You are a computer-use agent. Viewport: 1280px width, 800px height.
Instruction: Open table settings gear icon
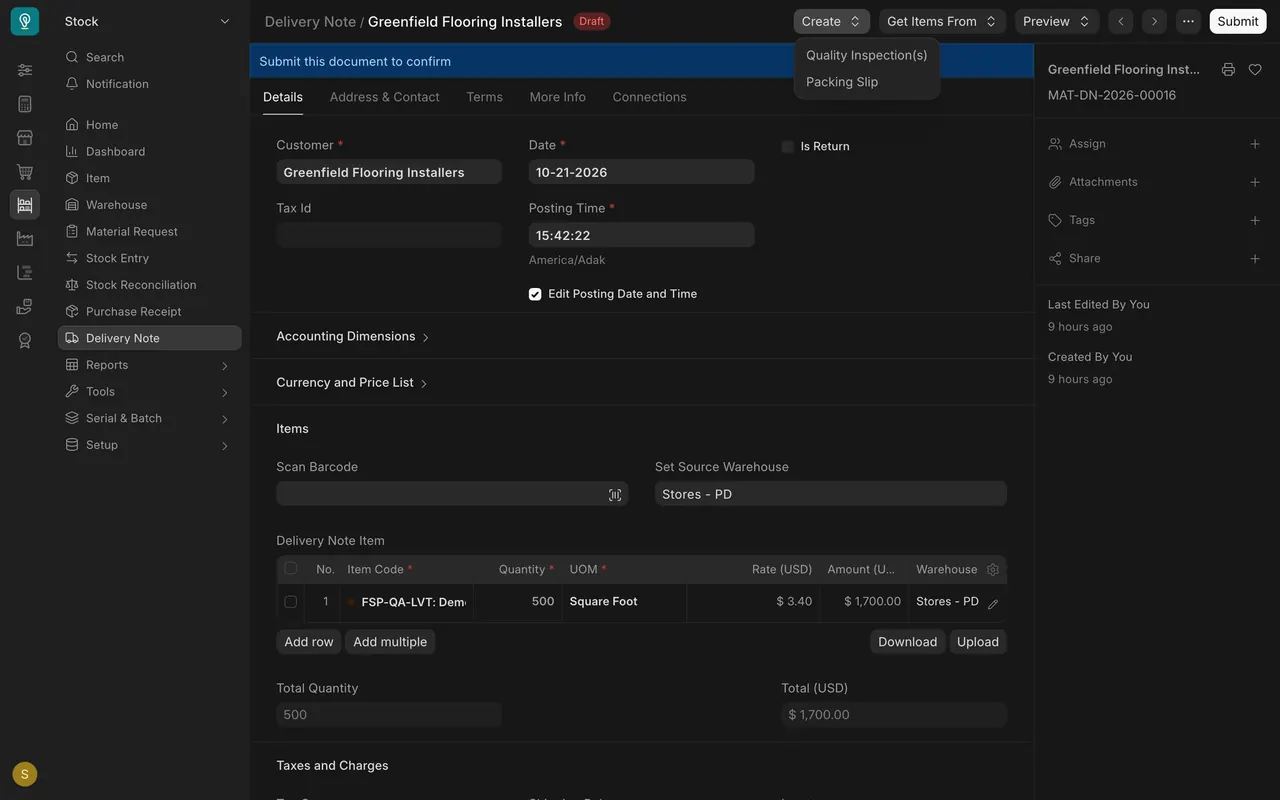tap(993, 570)
